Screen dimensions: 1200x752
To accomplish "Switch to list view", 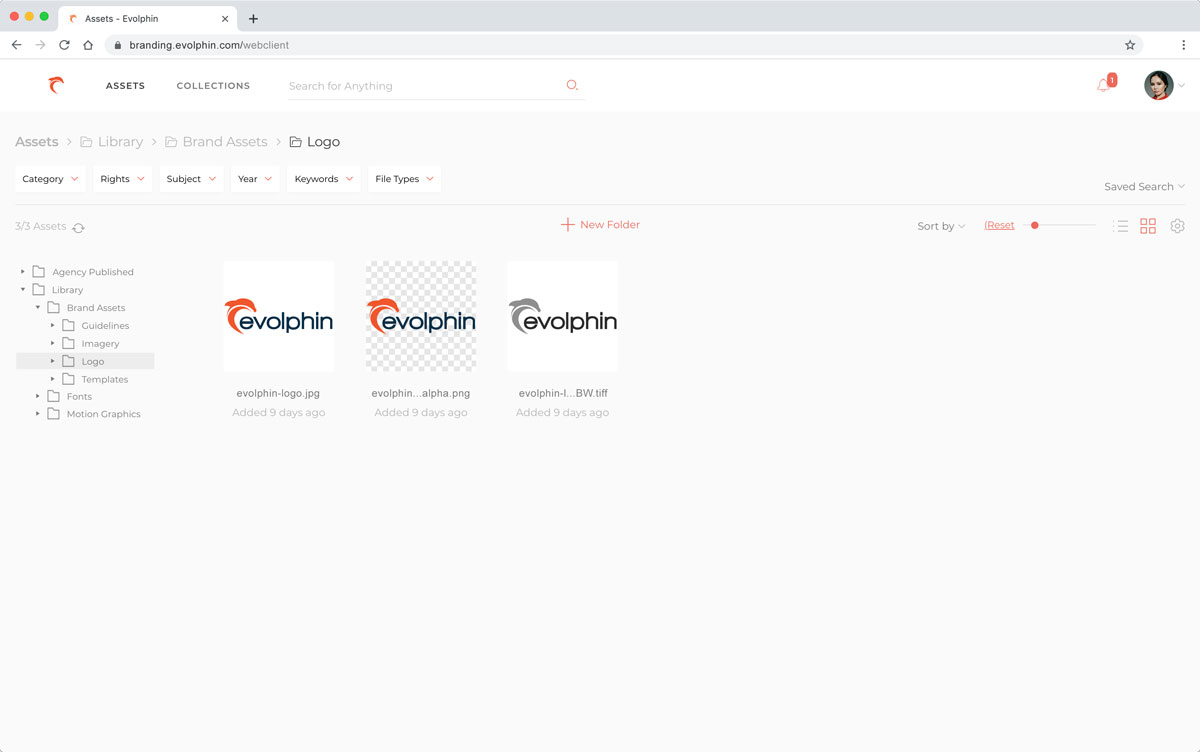I will pos(1120,226).
